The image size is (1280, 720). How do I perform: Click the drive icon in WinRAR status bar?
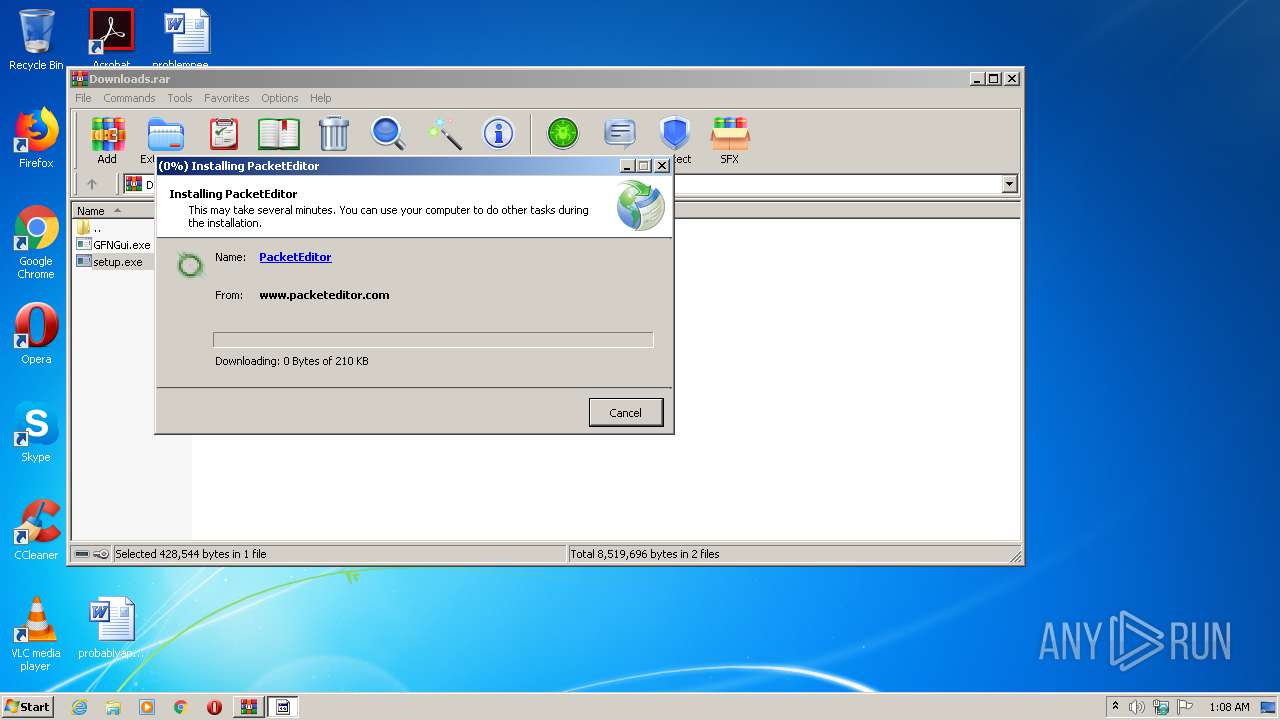tap(82, 554)
